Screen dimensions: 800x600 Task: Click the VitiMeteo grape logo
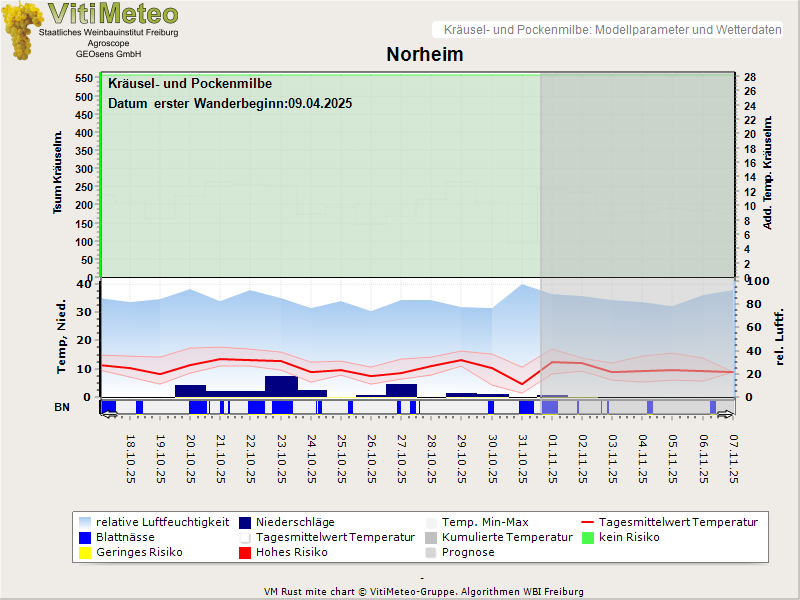pyautogui.click(x=20, y=30)
